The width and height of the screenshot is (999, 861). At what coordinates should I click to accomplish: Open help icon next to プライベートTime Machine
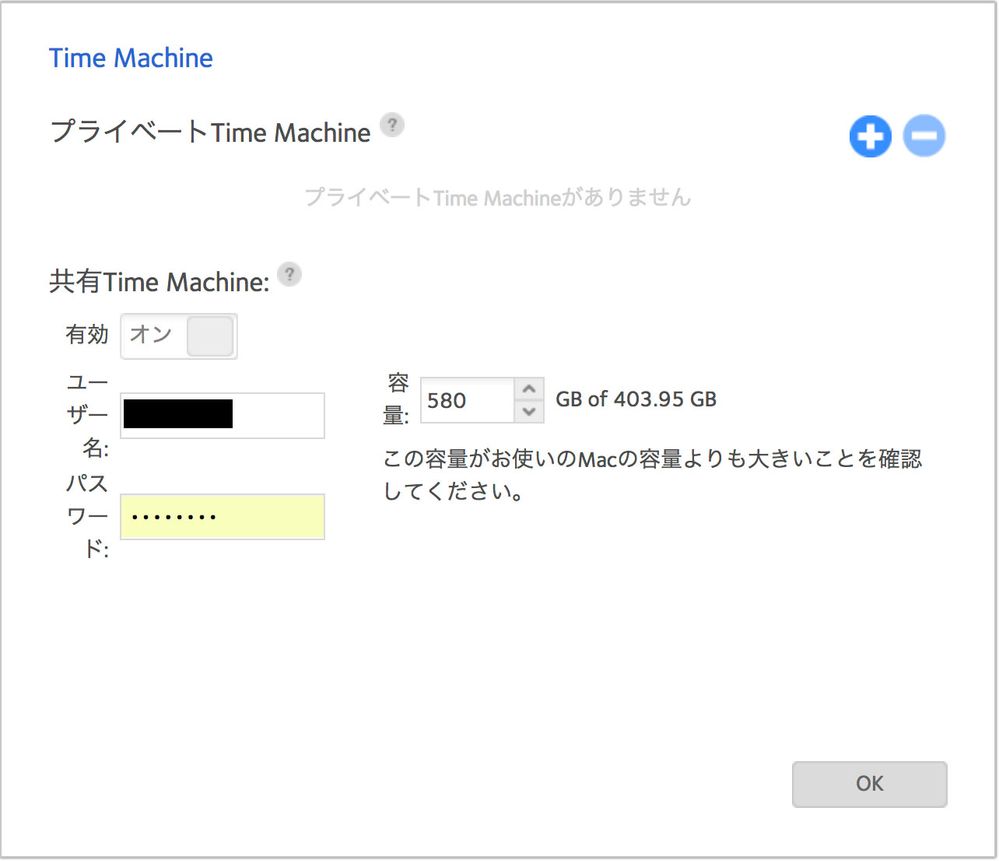tap(393, 126)
